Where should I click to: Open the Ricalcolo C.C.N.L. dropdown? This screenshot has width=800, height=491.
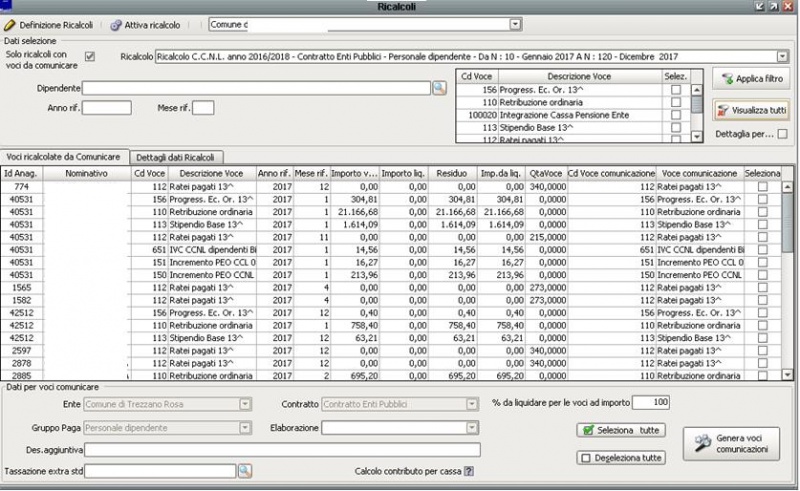(781, 57)
